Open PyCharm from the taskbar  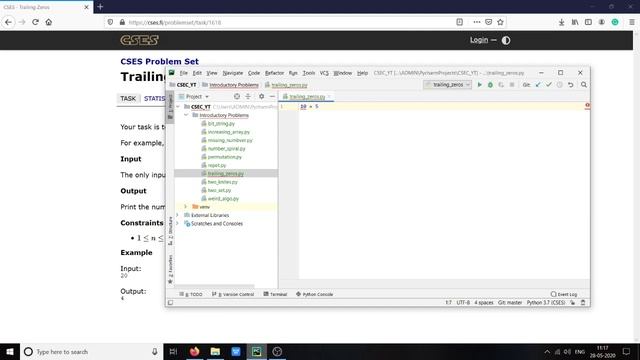256,351
